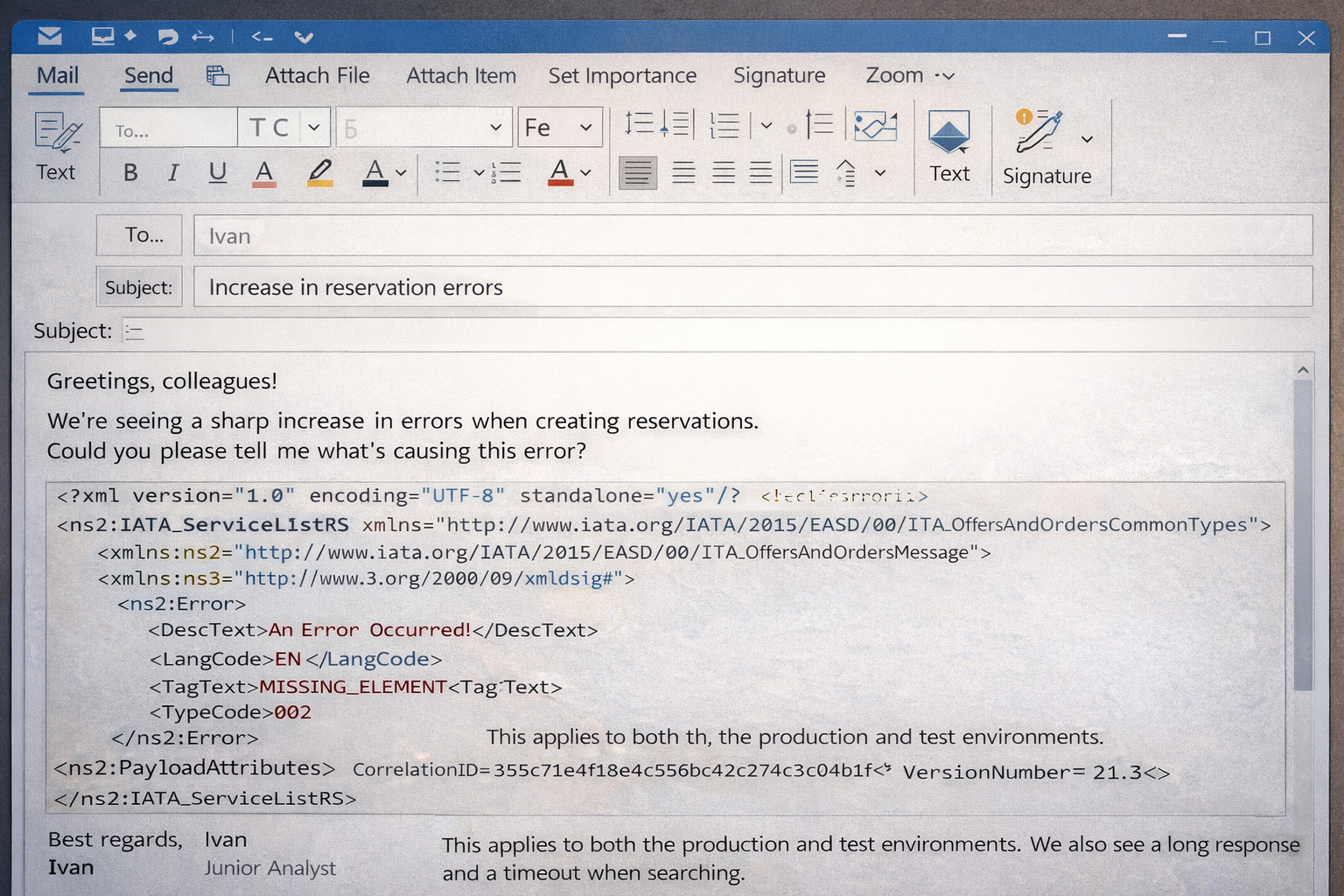Click the To field containing Ivan
Viewport: 1344px width, 896px height.
tap(753, 235)
